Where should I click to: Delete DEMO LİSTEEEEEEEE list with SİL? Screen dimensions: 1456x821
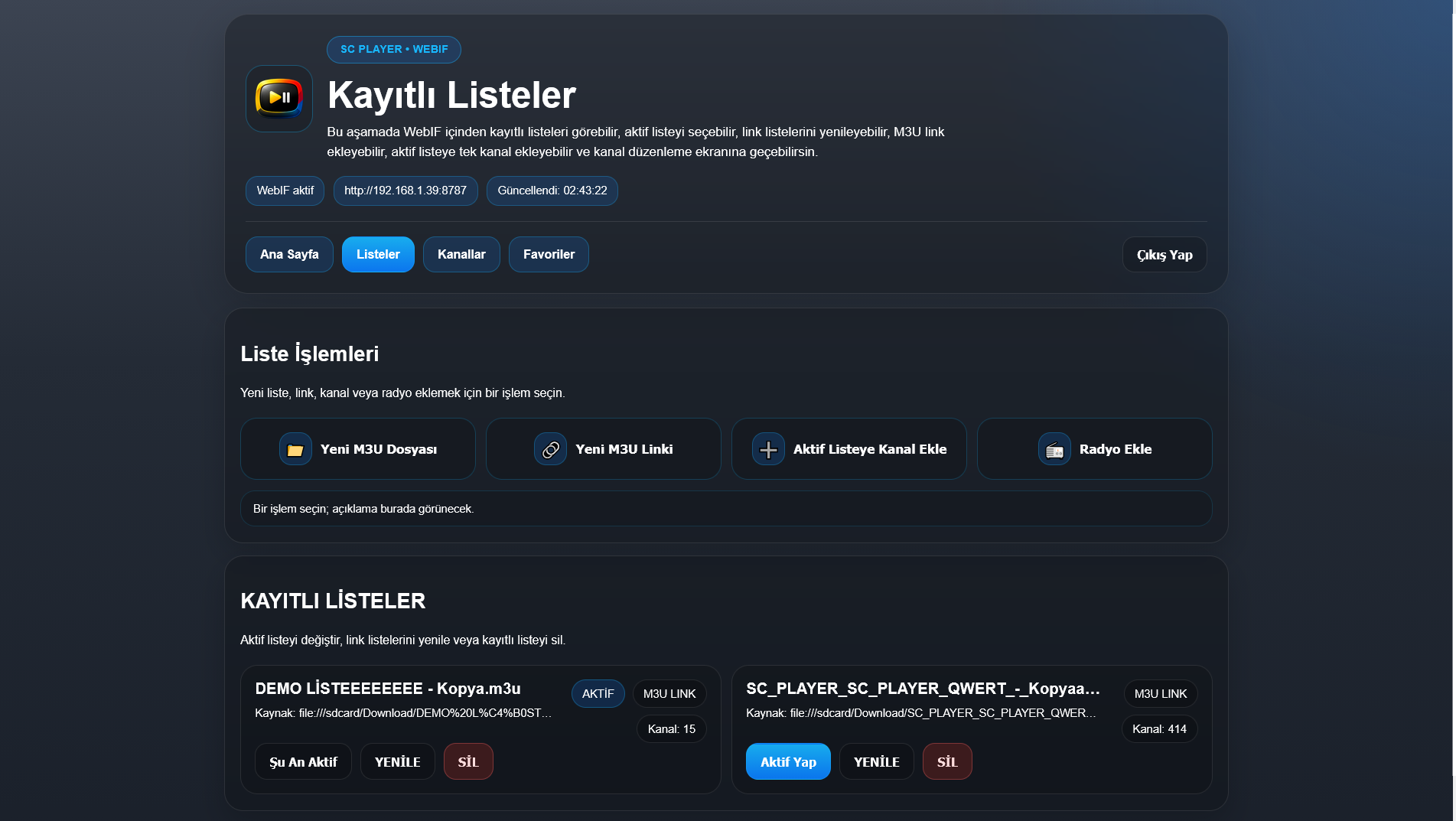click(x=468, y=762)
